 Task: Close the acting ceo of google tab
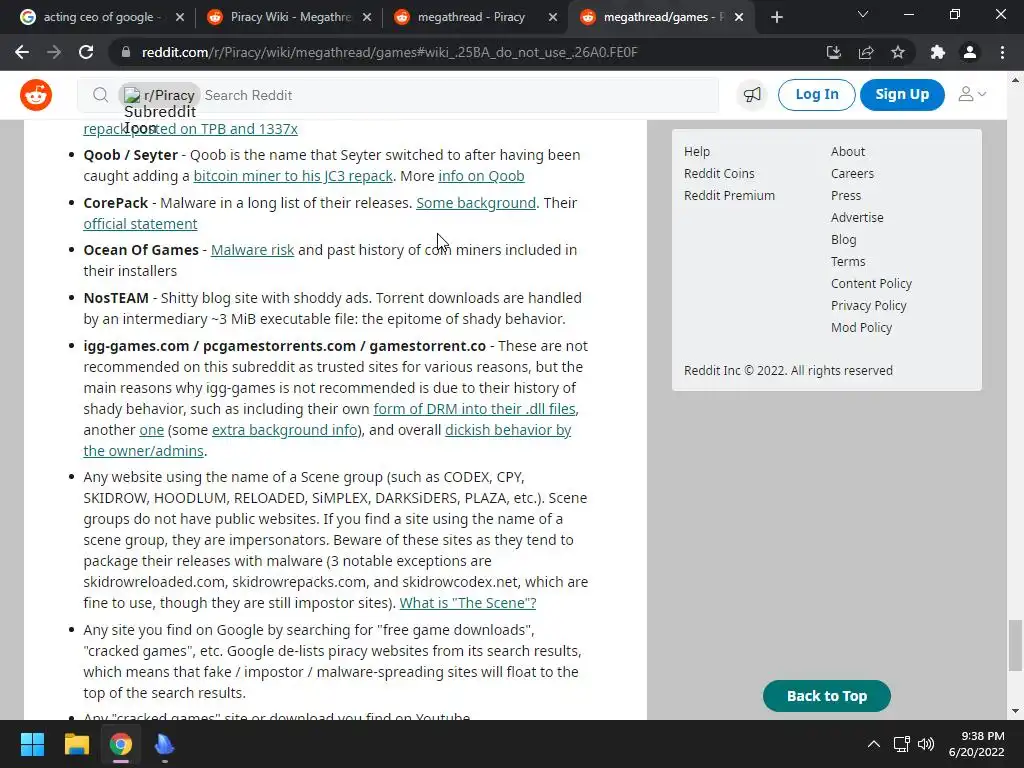pos(180,17)
